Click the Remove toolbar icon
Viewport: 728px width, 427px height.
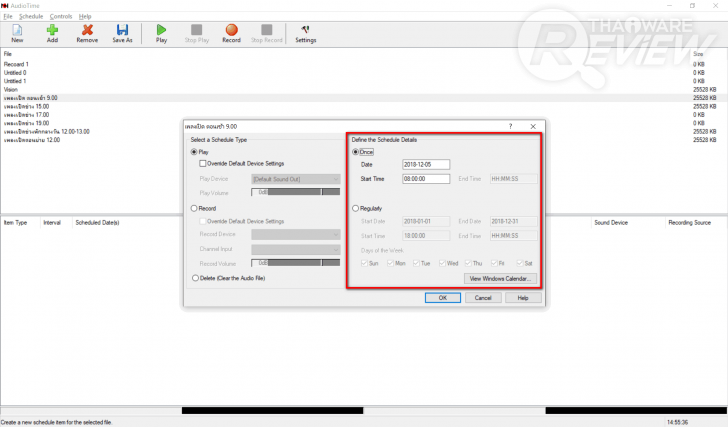click(x=87, y=33)
